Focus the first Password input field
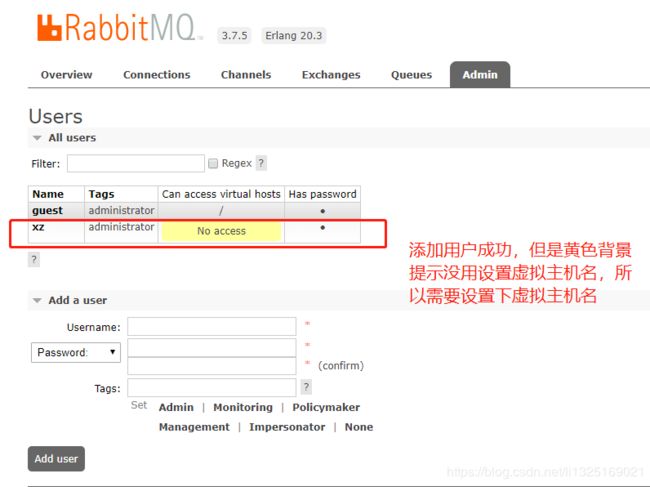The height and width of the screenshot is (487, 650). click(212, 347)
